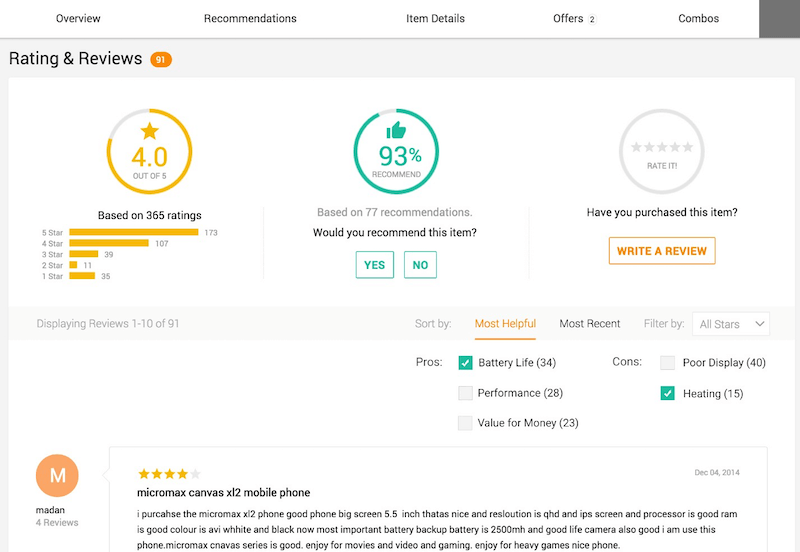Click the orange 91 reviews count badge
The height and width of the screenshot is (552, 800).
pyautogui.click(x=161, y=60)
